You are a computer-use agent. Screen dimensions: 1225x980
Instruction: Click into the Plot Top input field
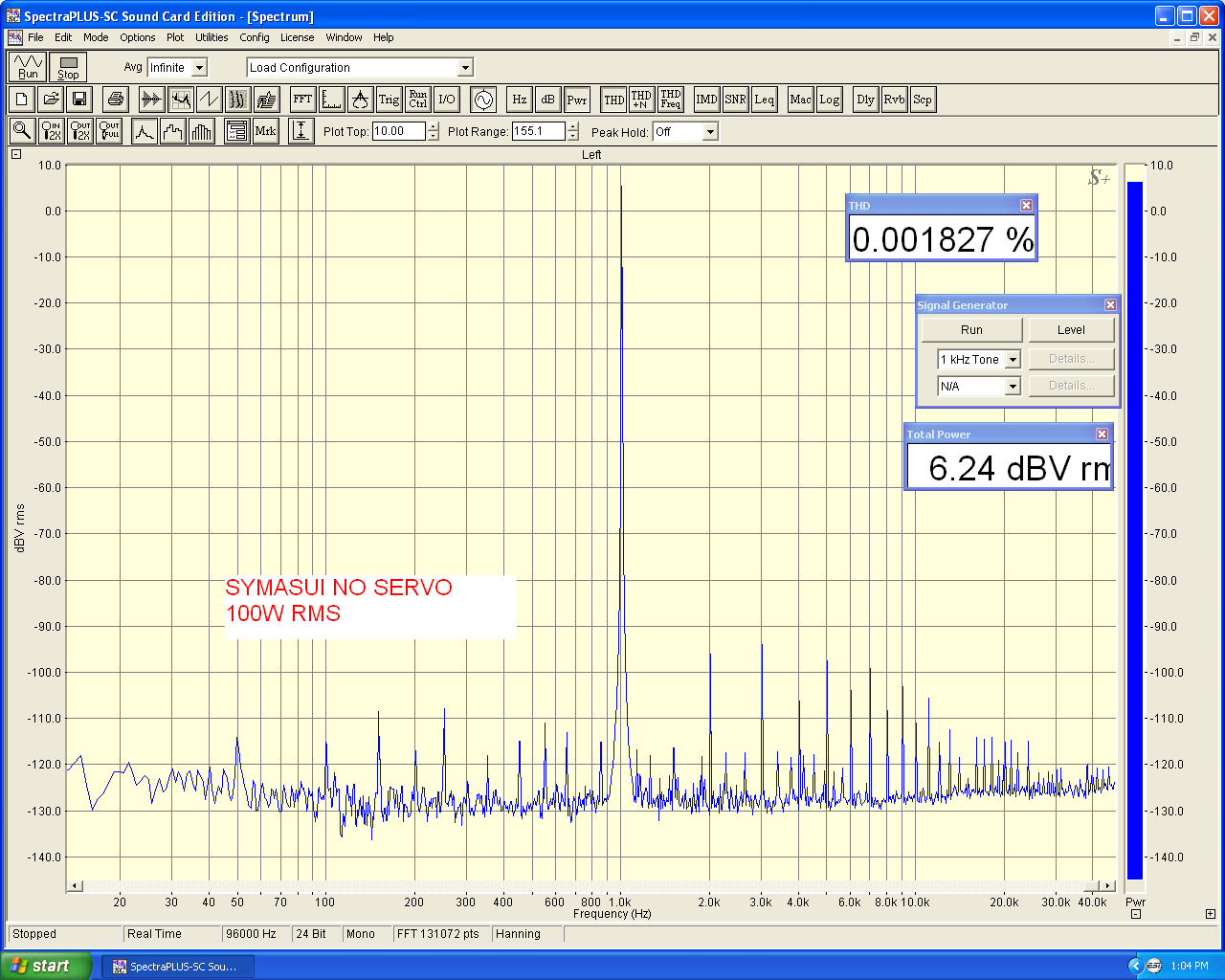tap(398, 132)
